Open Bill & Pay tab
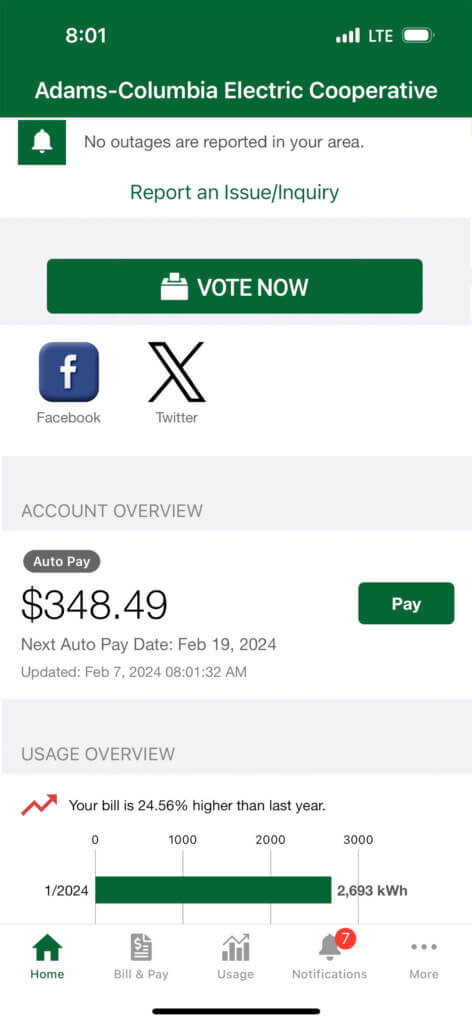Image resolution: width=472 pixels, height=1024 pixels. 141,957
